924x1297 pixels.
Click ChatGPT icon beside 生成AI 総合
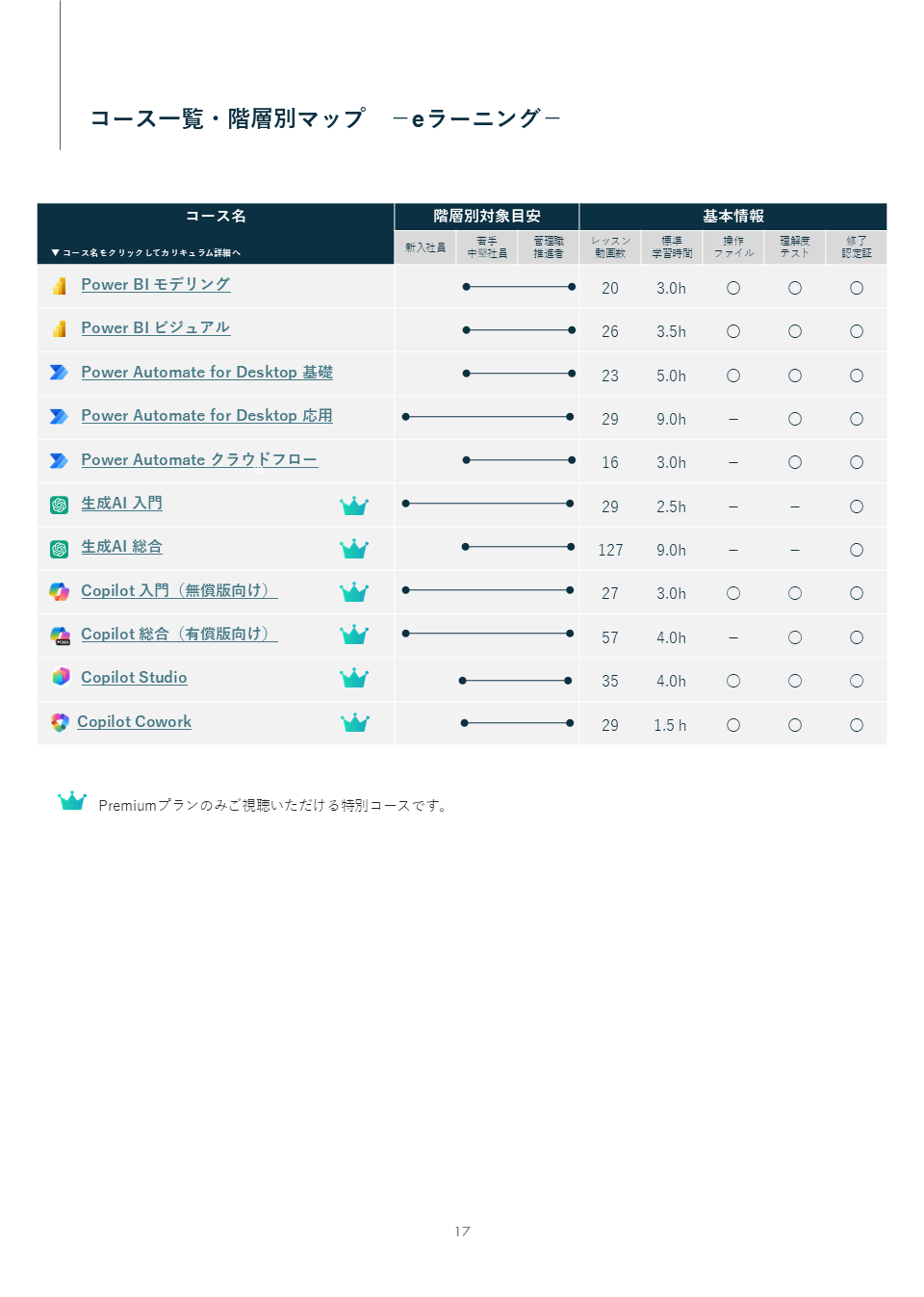[x=60, y=549]
